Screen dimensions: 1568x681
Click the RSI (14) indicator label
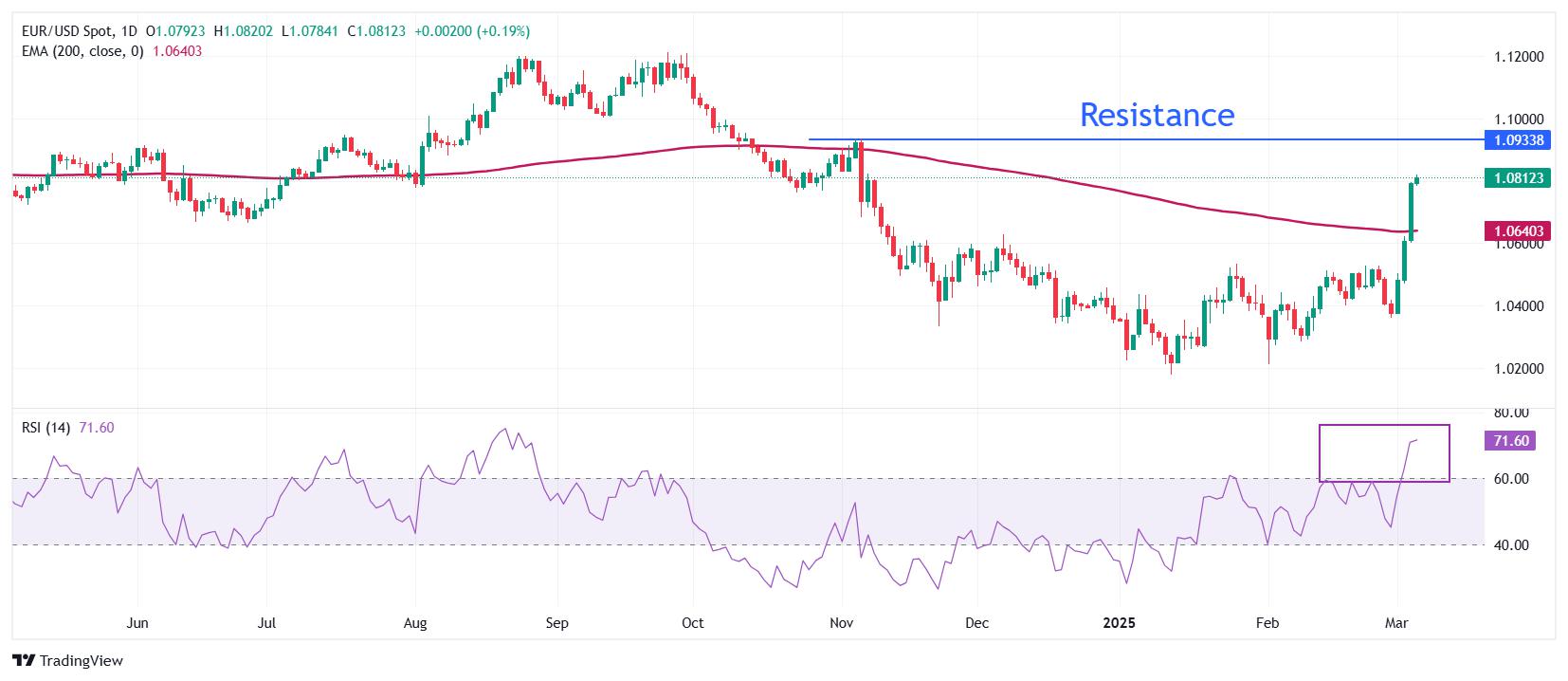point(46,428)
